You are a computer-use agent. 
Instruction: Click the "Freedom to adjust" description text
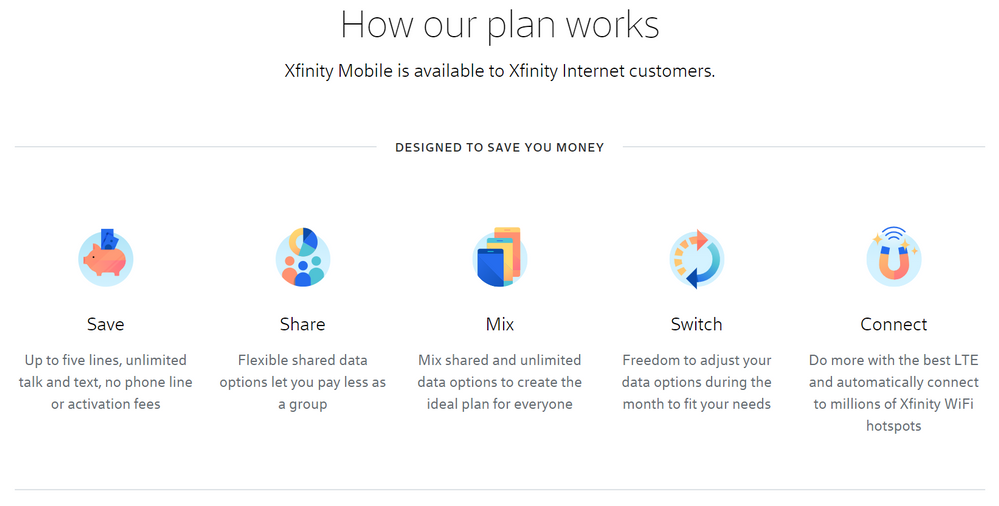pos(696,382)
